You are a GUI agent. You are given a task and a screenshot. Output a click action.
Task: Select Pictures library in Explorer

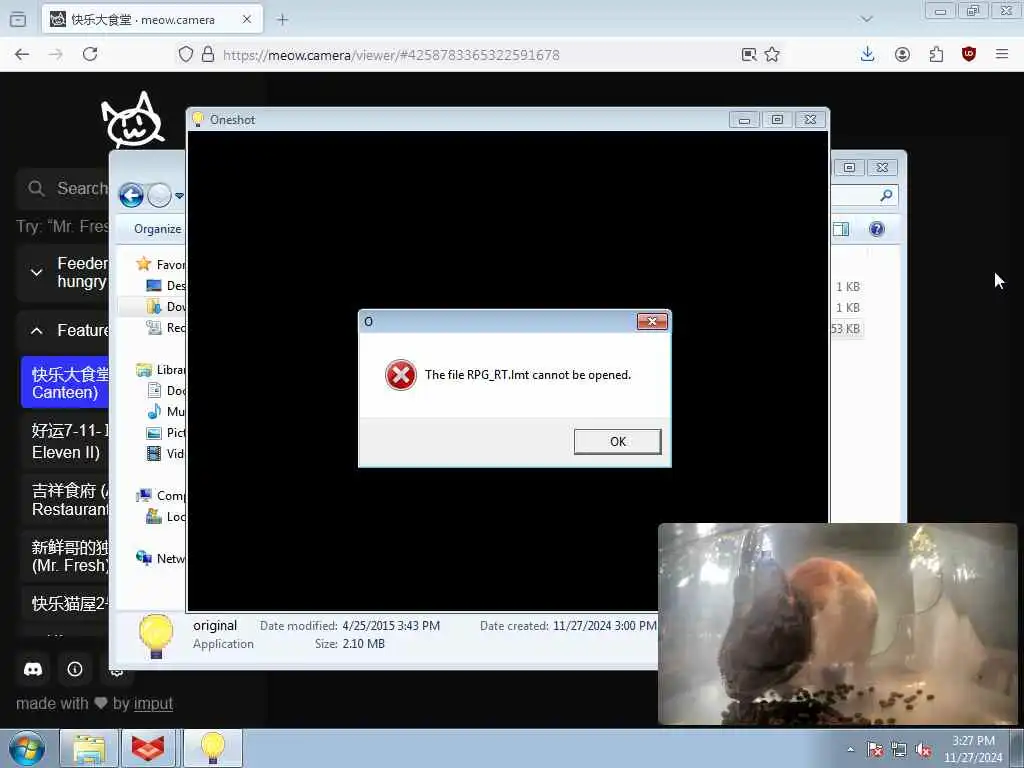tap(166, 432)
